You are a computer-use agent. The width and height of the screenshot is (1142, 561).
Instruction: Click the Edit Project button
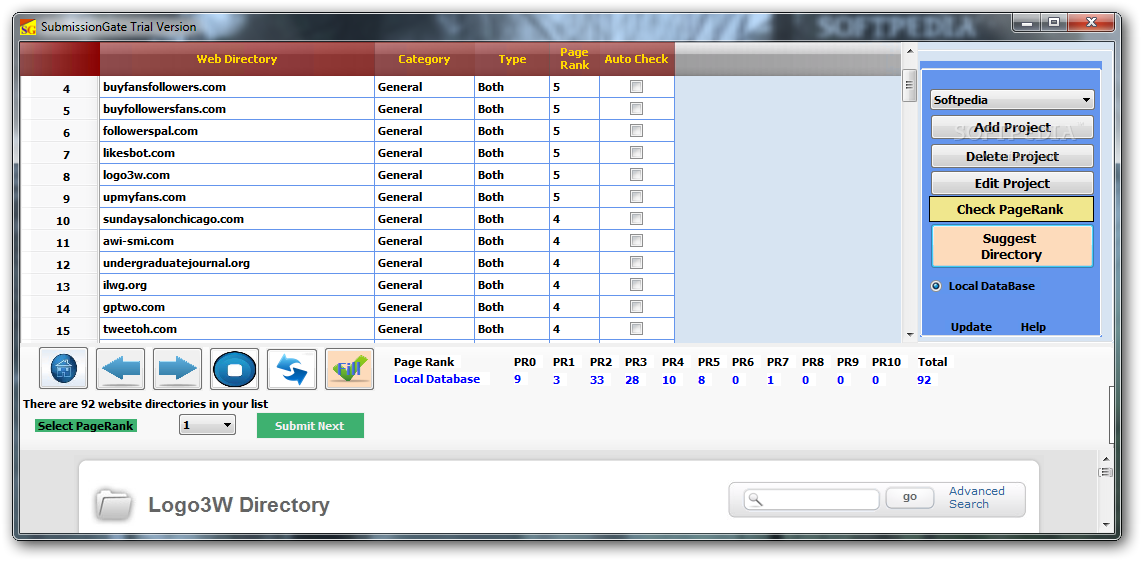[x=1012, y=184]
